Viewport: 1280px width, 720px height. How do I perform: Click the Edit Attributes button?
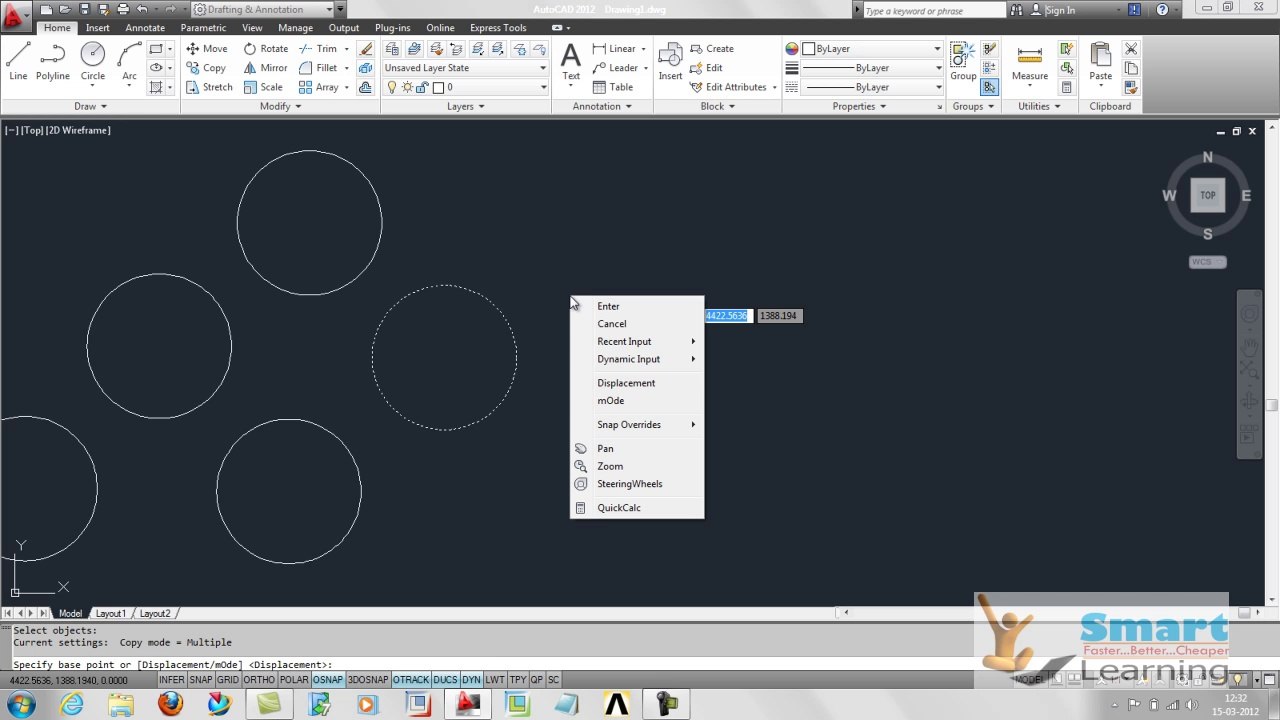(x=728, y=87)
